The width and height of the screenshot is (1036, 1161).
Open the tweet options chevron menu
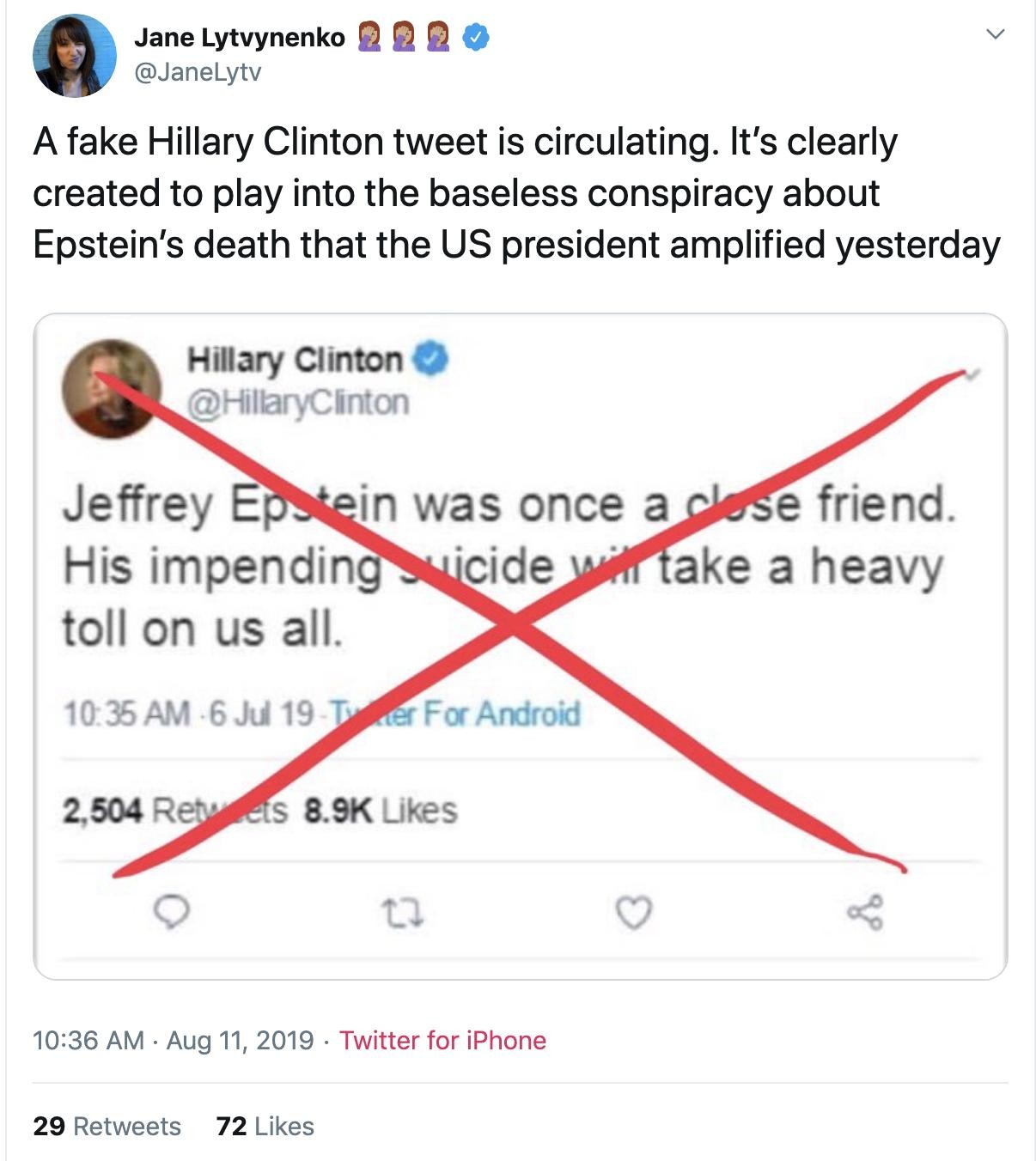[995, 35]
